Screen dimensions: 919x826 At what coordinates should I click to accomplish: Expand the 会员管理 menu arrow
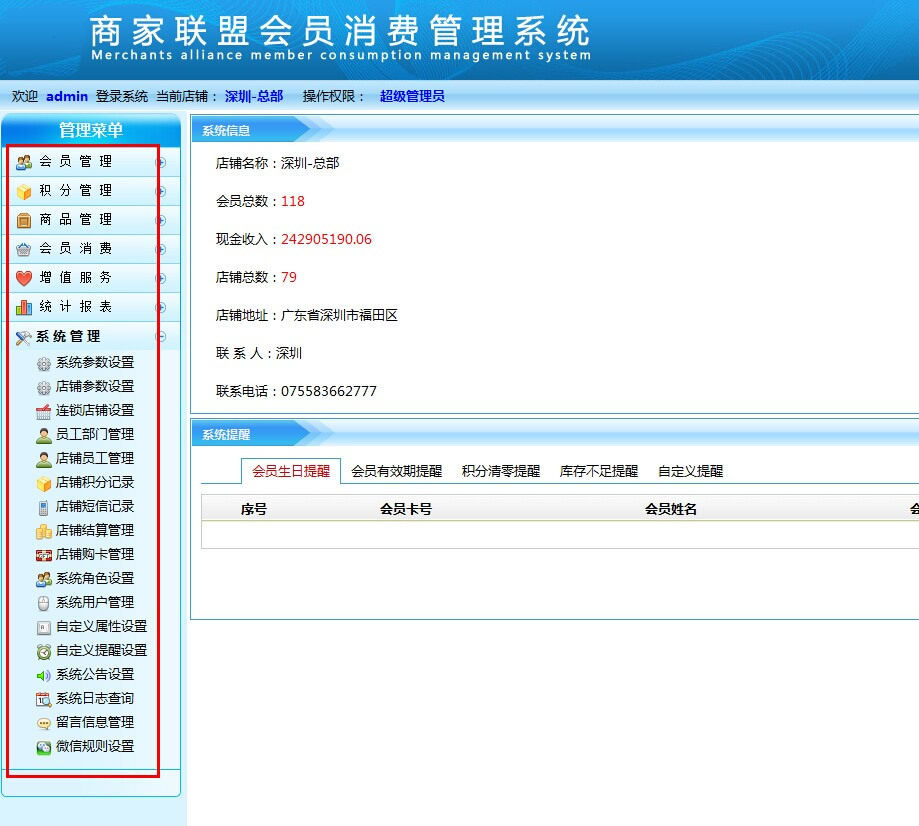coord(161,162)
